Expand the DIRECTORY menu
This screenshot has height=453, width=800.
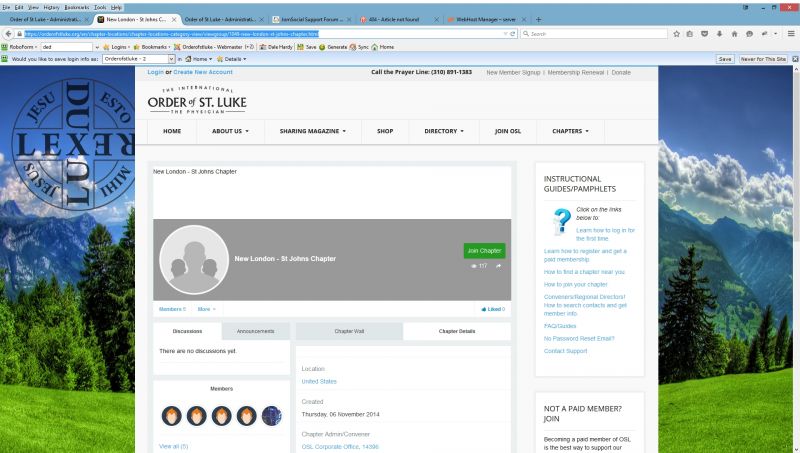click(444, 131)
